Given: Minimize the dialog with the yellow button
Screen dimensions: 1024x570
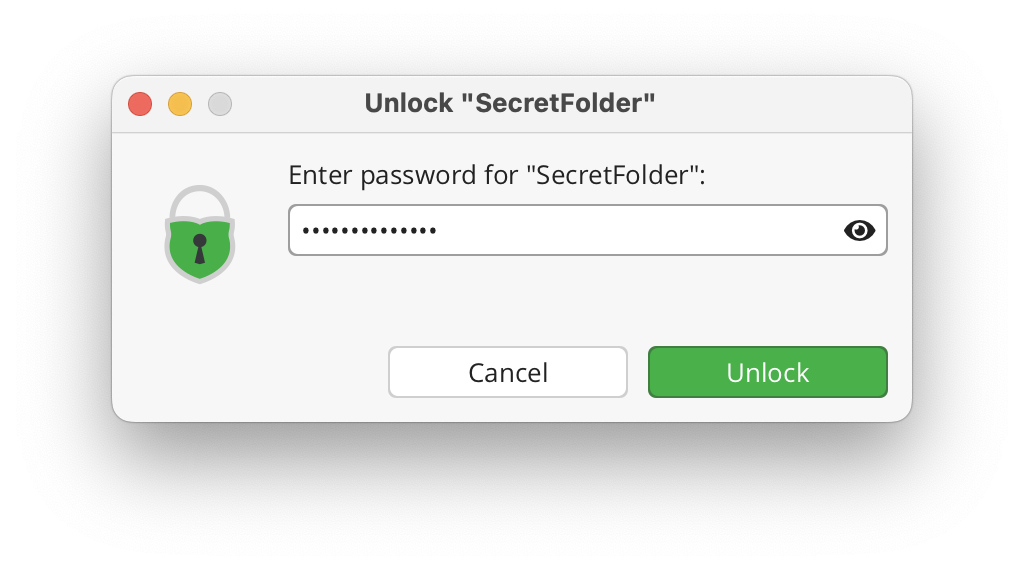Looking at the screenshot, I should point(180,104).
